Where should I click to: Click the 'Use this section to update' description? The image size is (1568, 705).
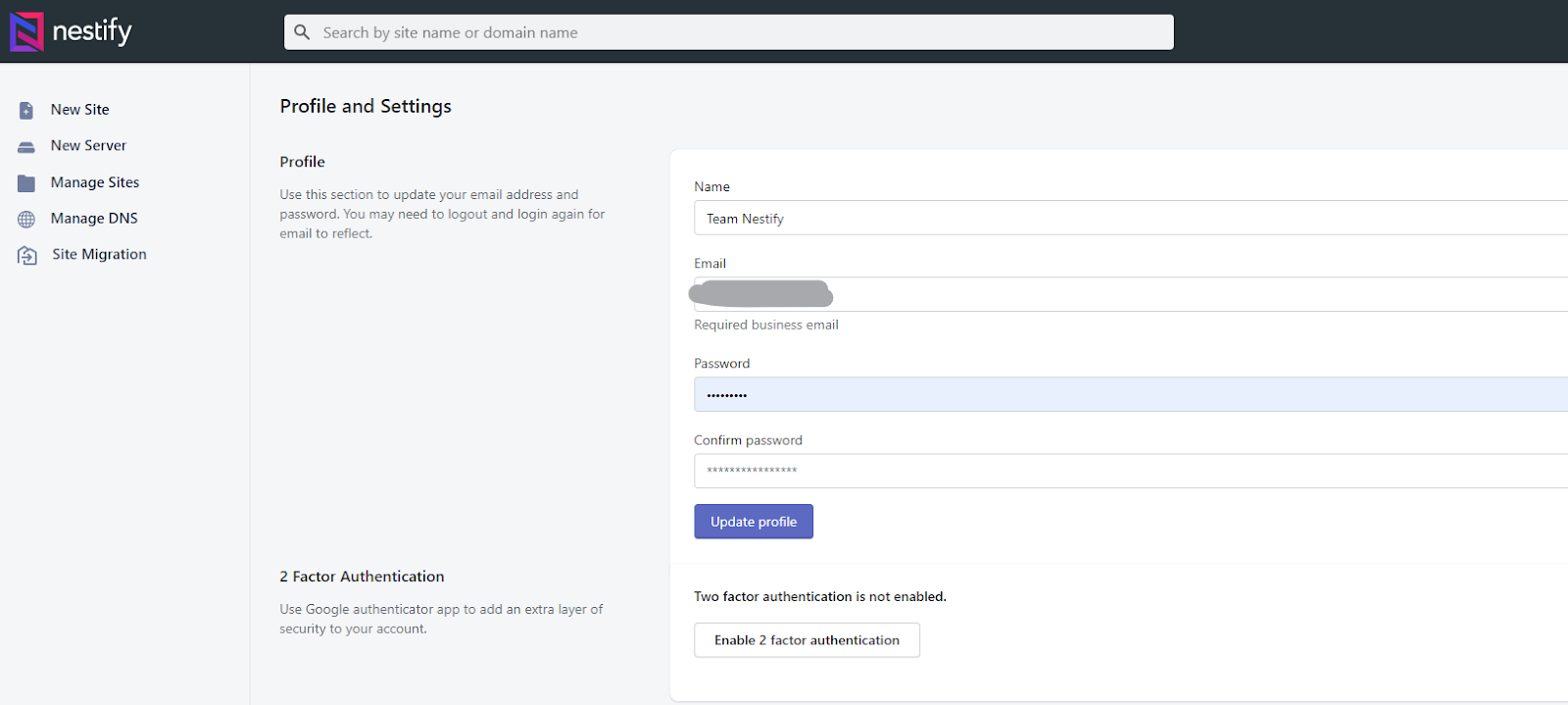[442, 214]
